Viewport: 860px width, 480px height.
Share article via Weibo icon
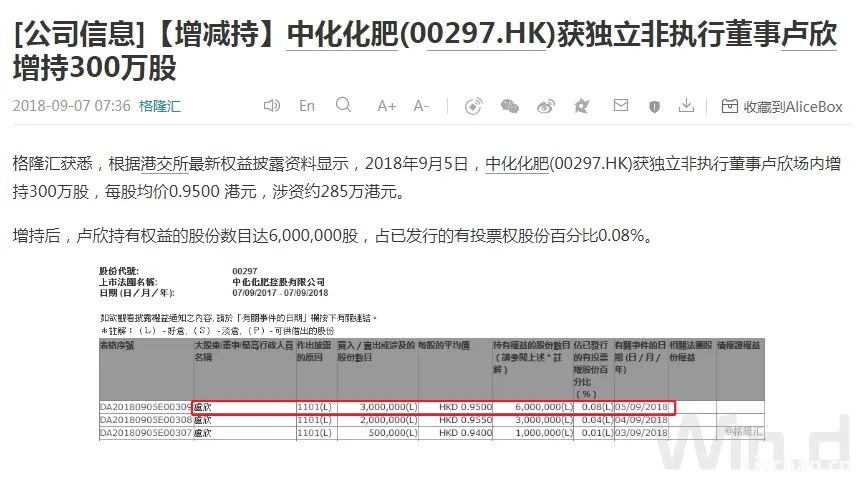tap(546, 106)
